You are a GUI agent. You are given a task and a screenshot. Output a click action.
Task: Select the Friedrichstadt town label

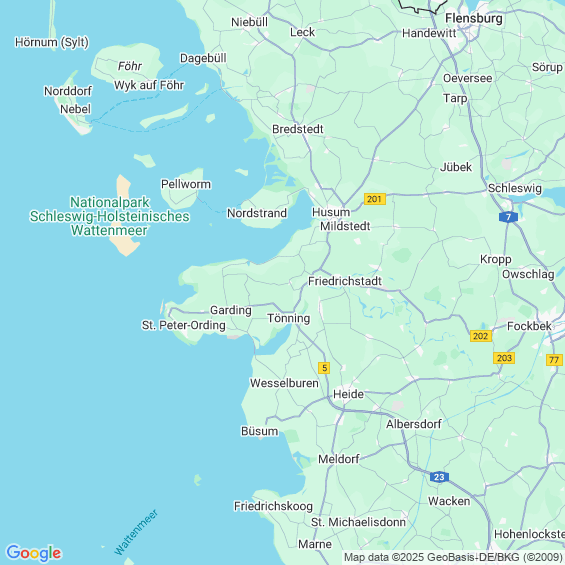345,281
